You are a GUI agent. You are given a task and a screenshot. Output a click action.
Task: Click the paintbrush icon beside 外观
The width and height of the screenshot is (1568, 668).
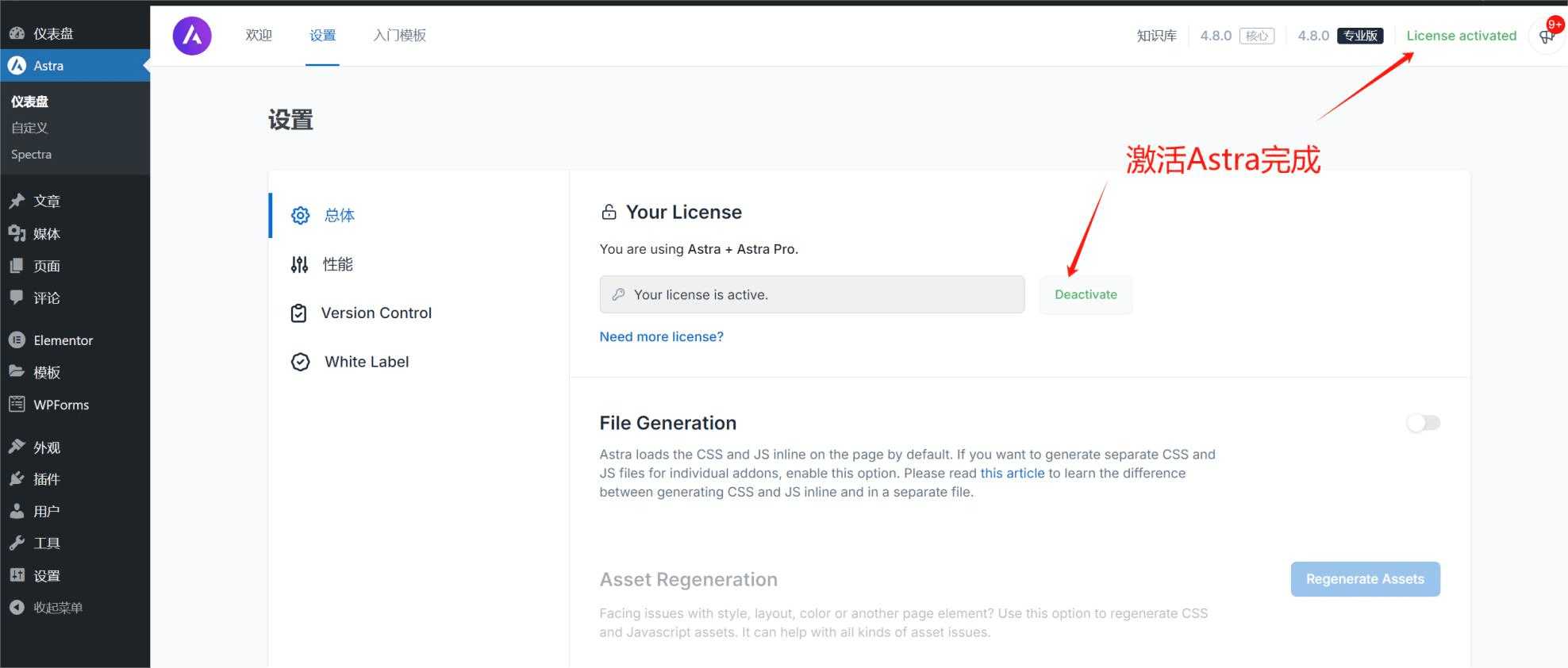point(17,447)
